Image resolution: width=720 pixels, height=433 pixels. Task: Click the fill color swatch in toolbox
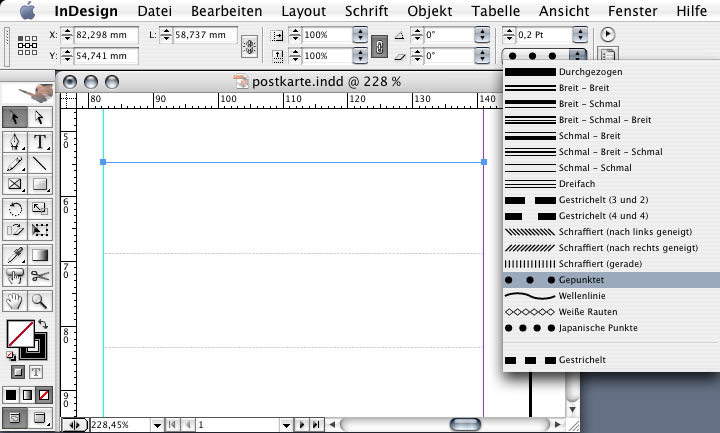(x=18, y=331)
